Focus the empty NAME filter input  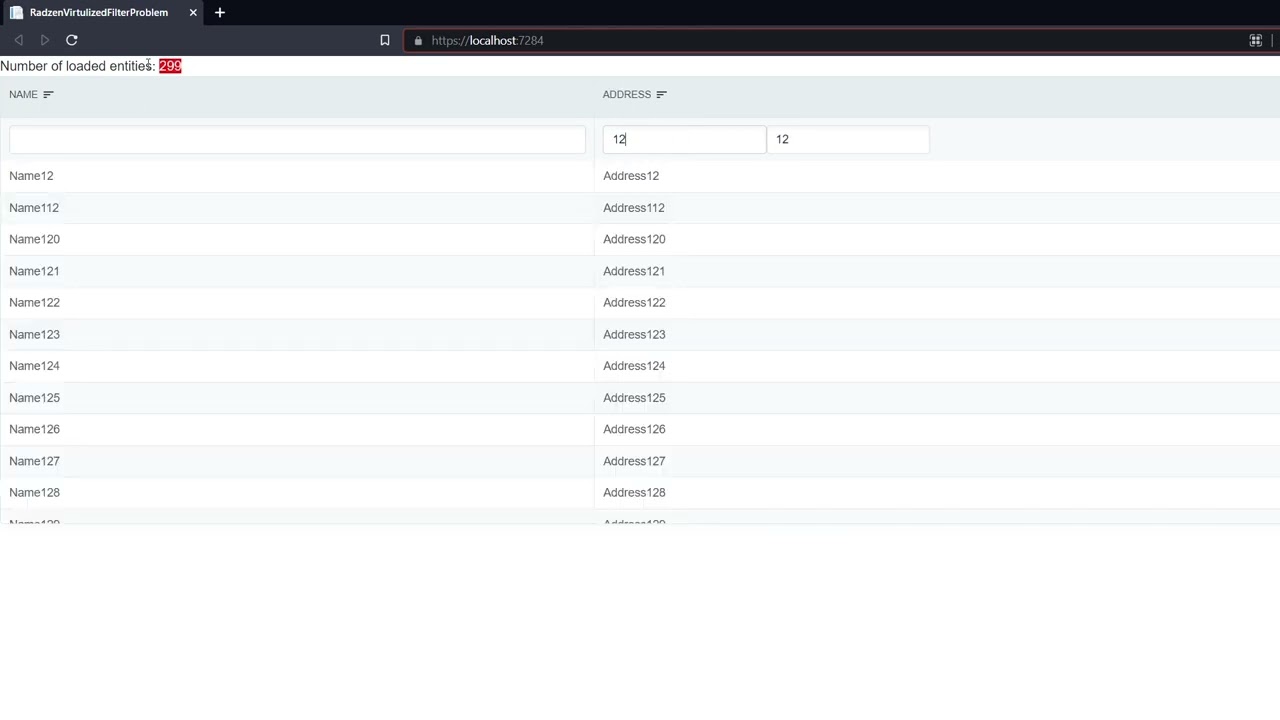point(297,139)
